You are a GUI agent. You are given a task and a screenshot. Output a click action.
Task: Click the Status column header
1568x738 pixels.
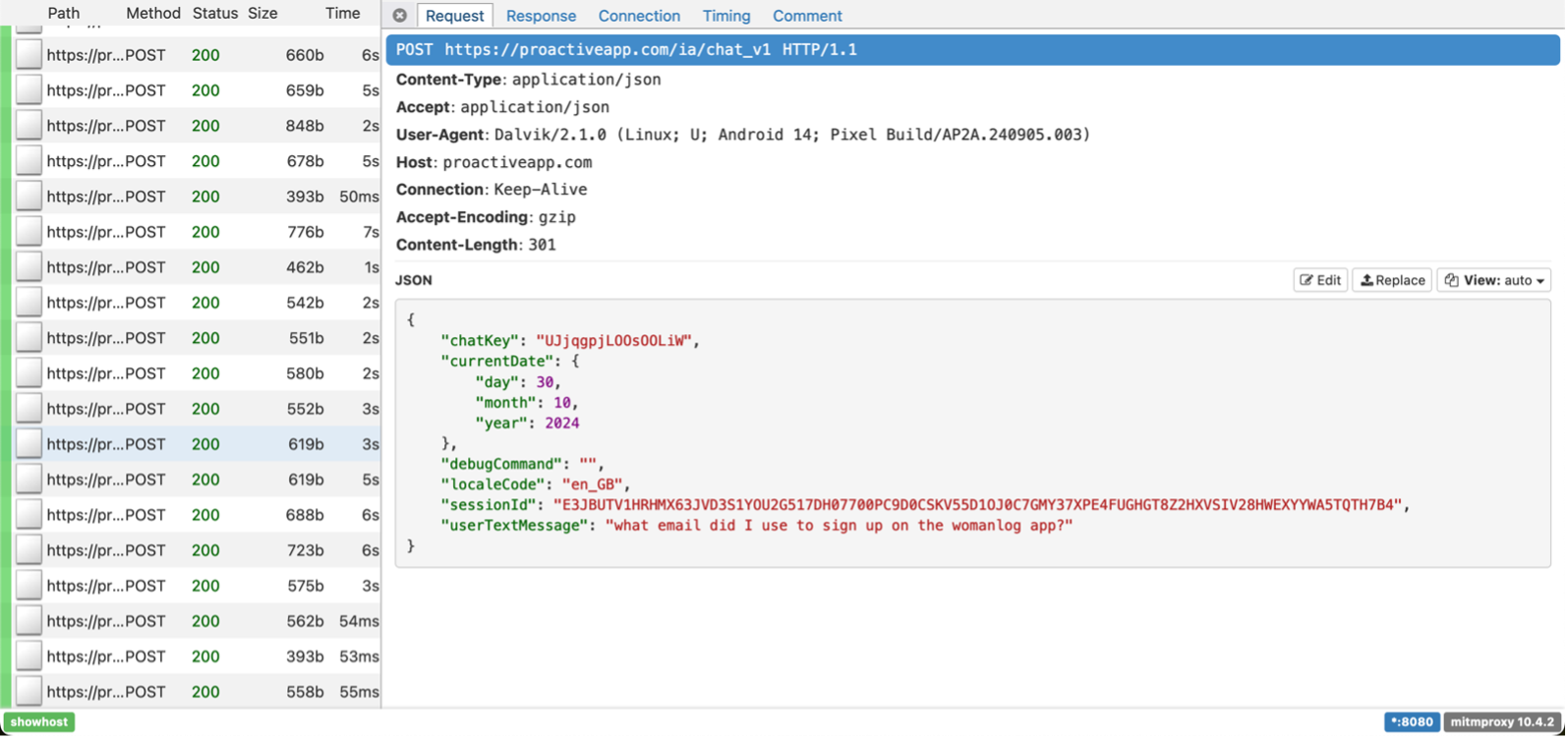point(214,14)
